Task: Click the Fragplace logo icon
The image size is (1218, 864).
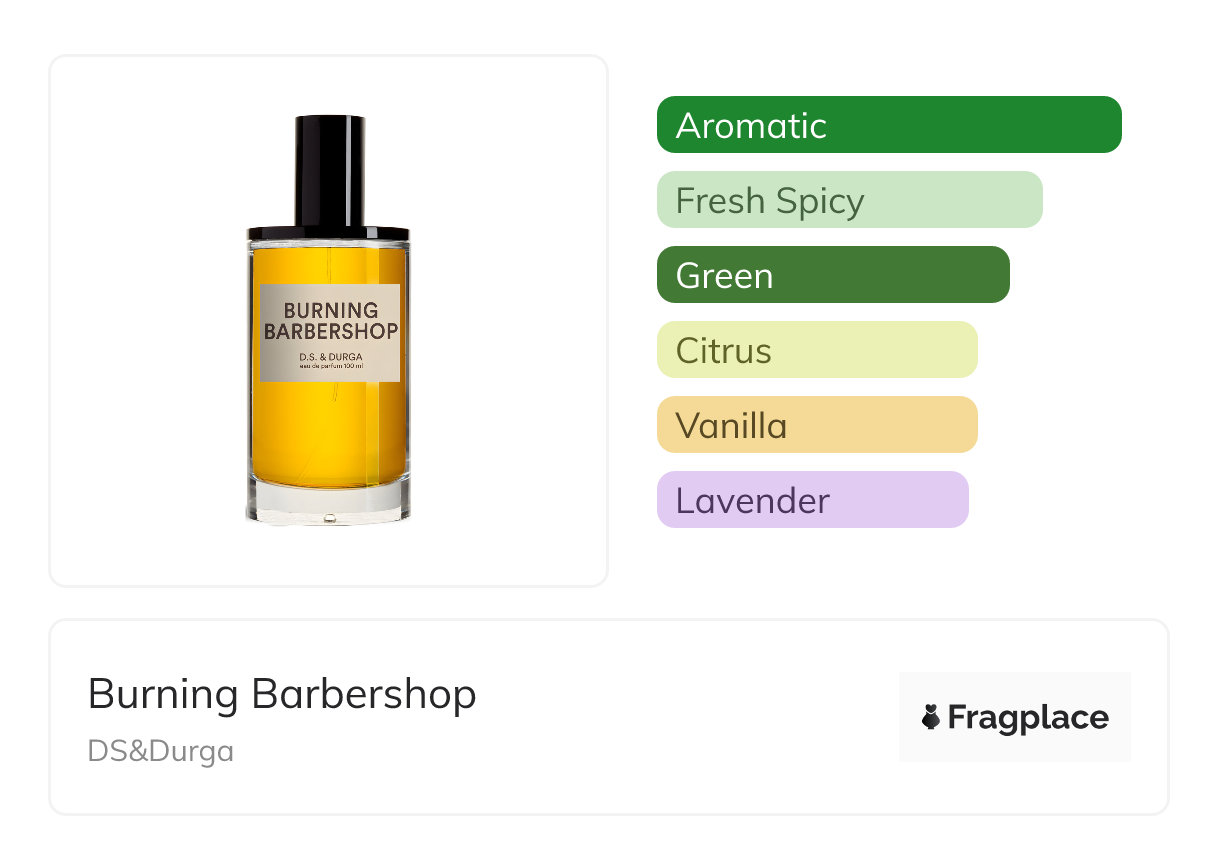Action: tap(931, 717)
